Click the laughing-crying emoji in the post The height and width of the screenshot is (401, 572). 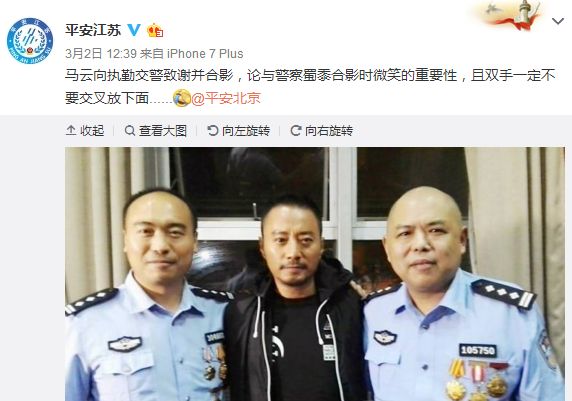[182, 98]
